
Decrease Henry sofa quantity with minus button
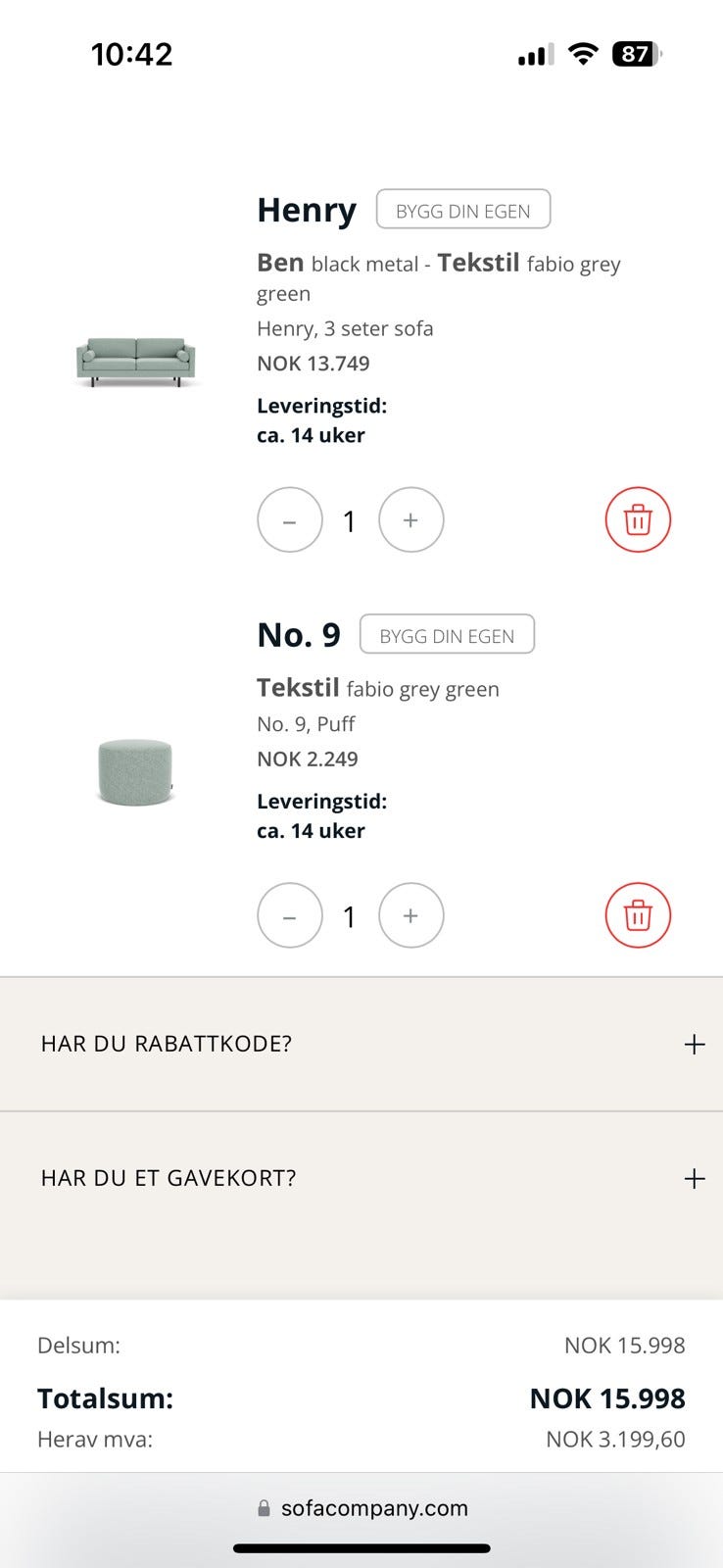tap(290, 519)
